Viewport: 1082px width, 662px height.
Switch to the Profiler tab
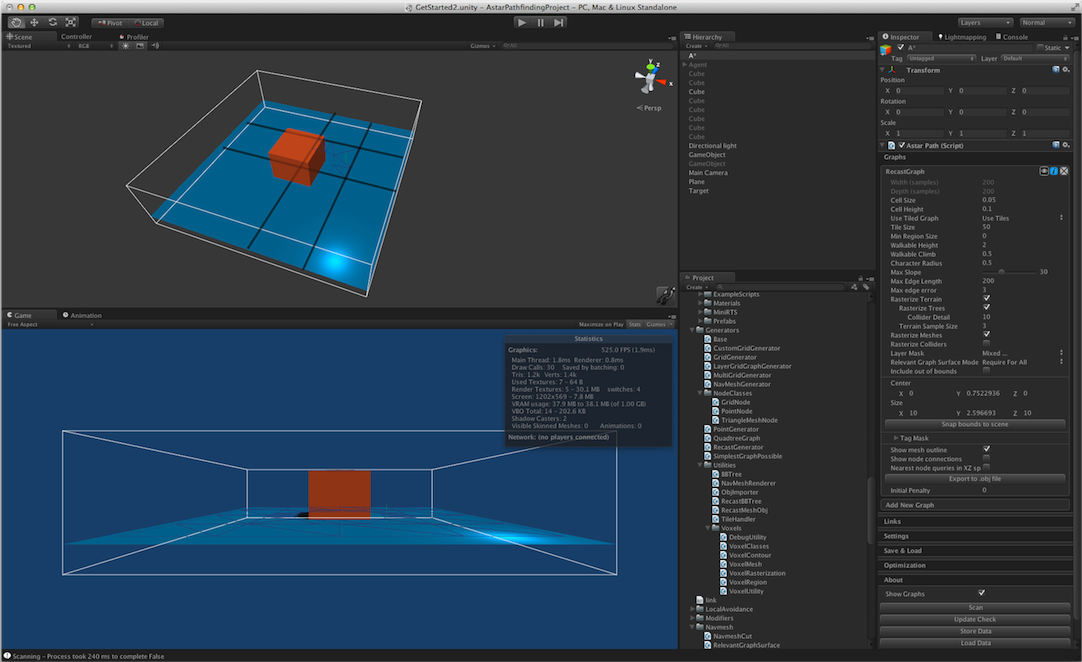tap(136, 37)
